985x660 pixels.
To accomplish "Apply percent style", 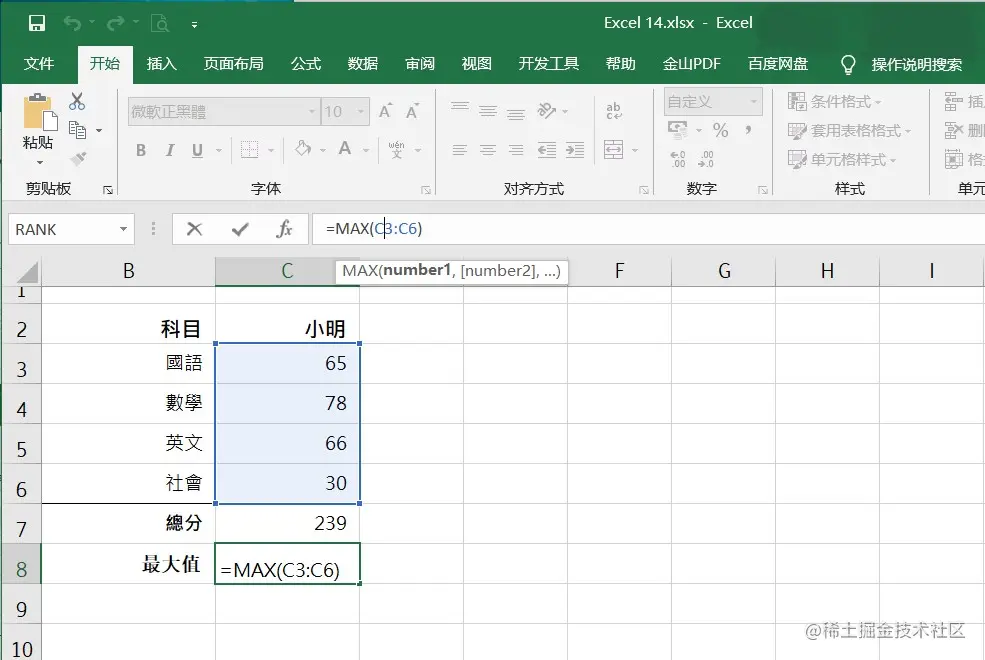I will [x=721, y=130].
